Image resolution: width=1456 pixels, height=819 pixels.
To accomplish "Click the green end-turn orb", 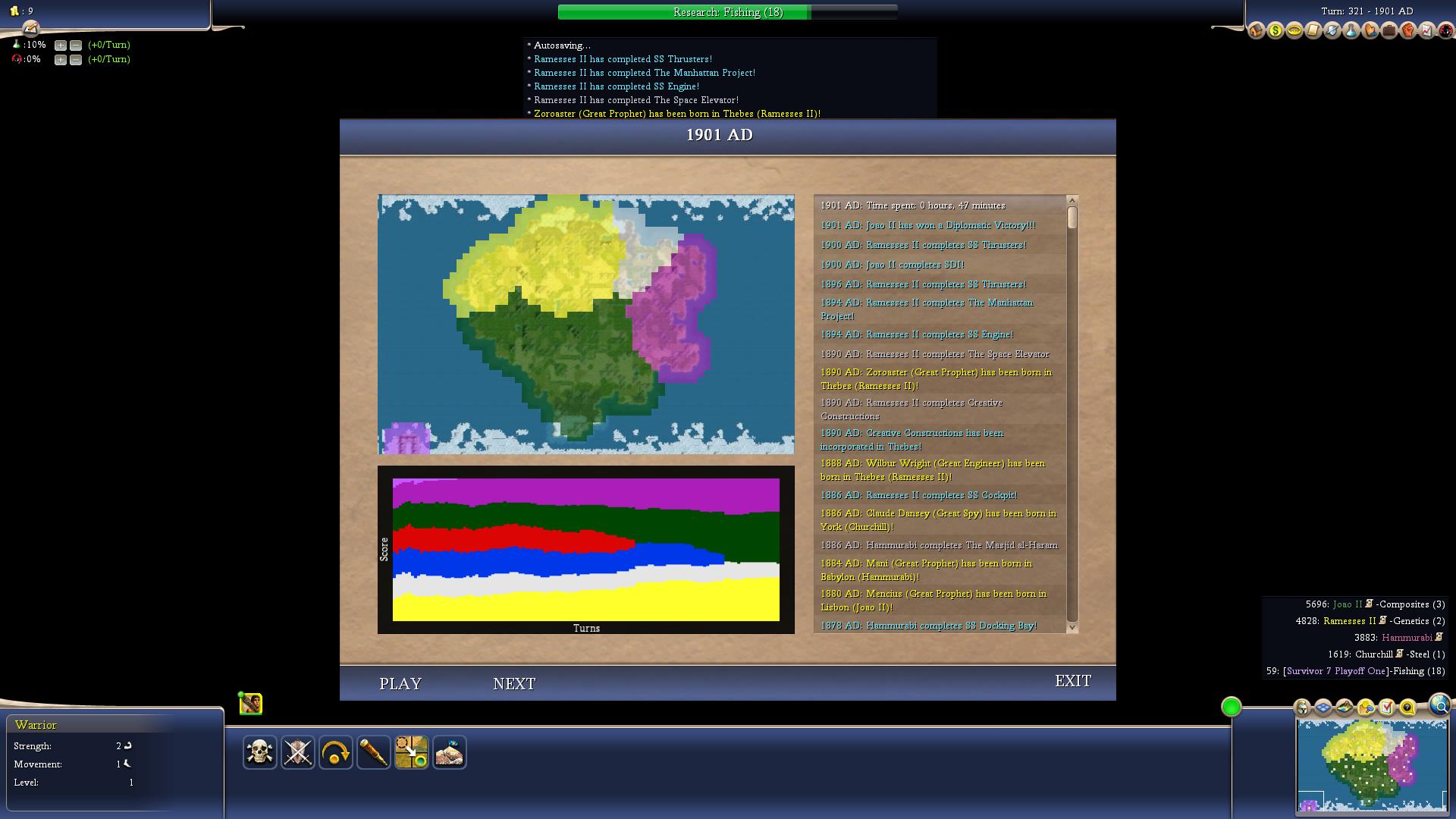I will coord(1232,707).
